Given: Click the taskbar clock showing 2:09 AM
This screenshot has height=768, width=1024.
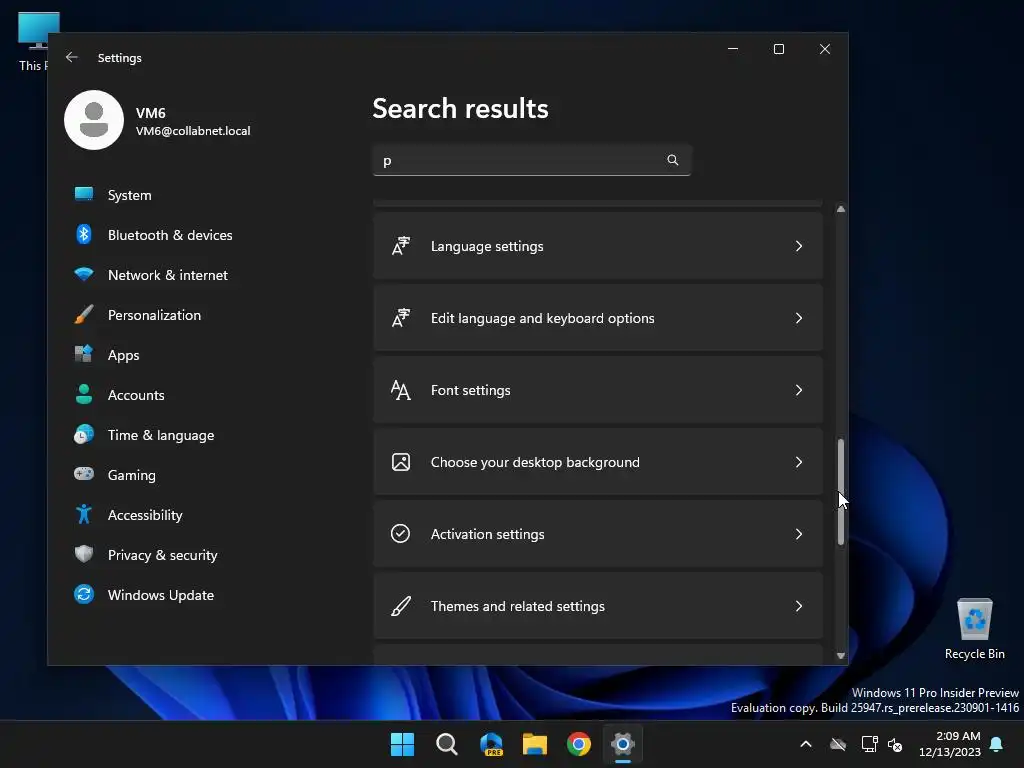Looking at the screenshot, I should click(950, 744).
